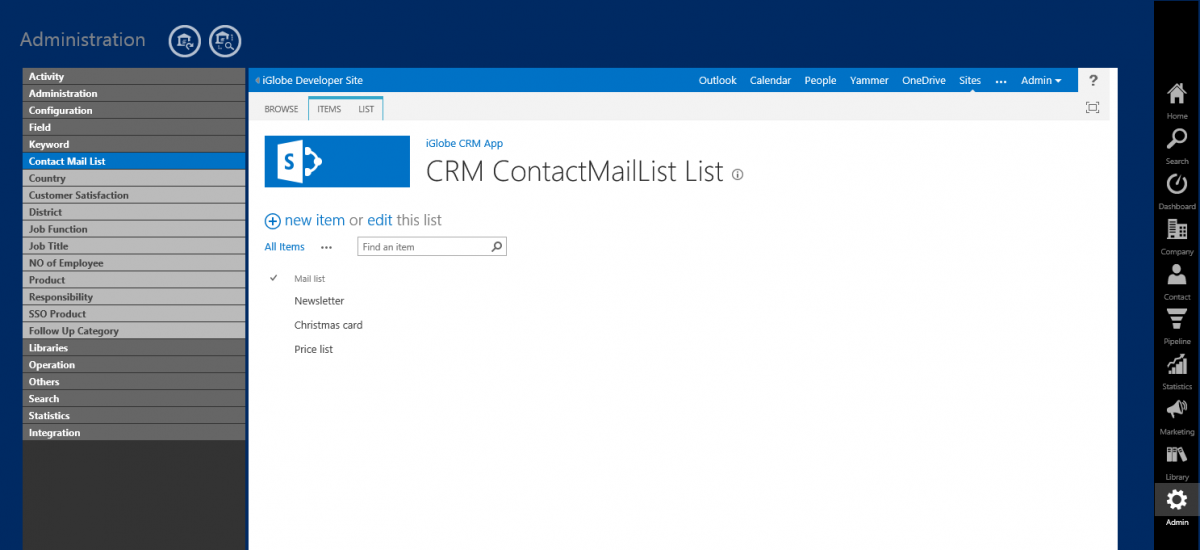Open the Admin user dropdown menu

[x=1041, y=80]
